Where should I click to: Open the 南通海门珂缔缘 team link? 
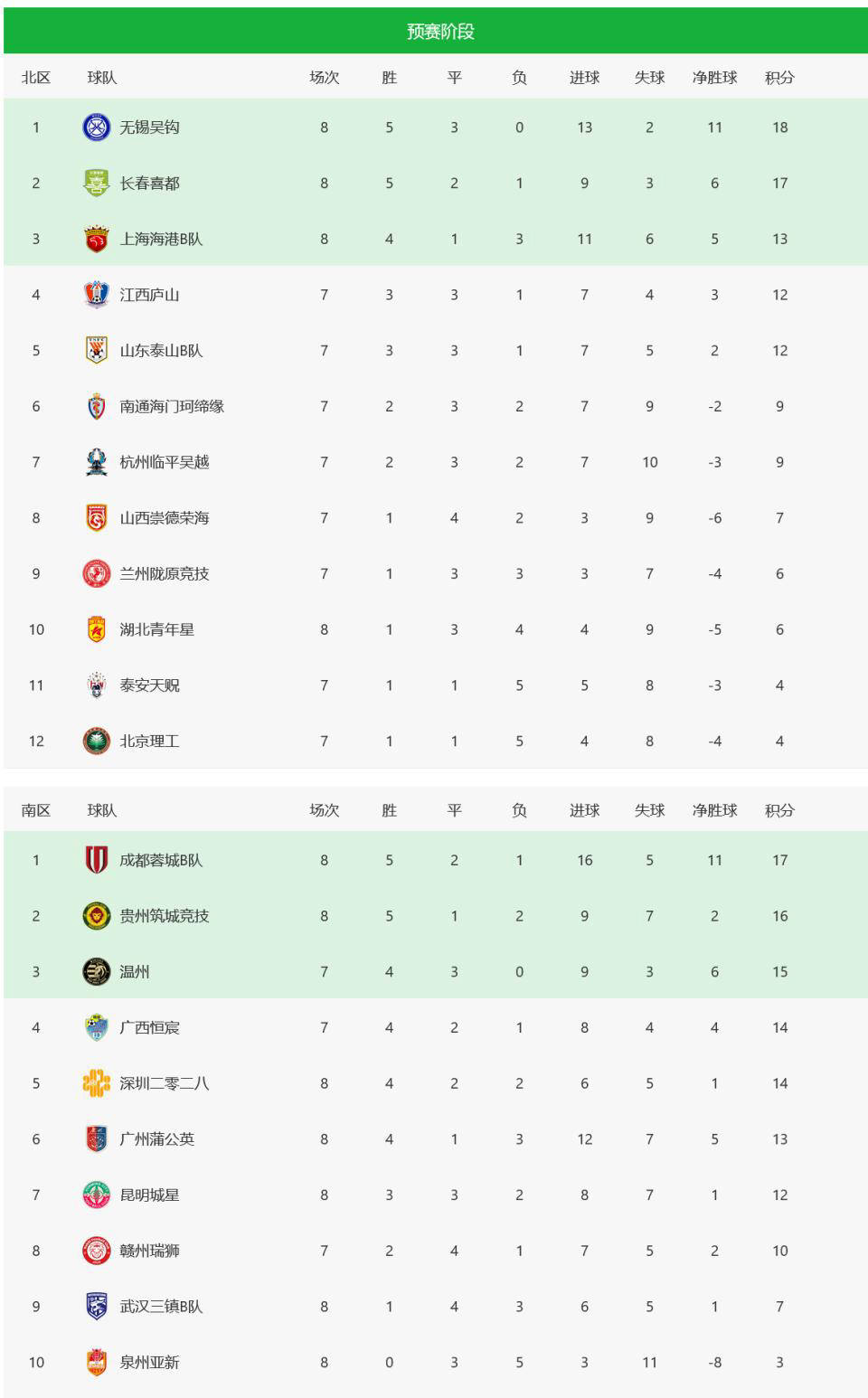(172, 407)
